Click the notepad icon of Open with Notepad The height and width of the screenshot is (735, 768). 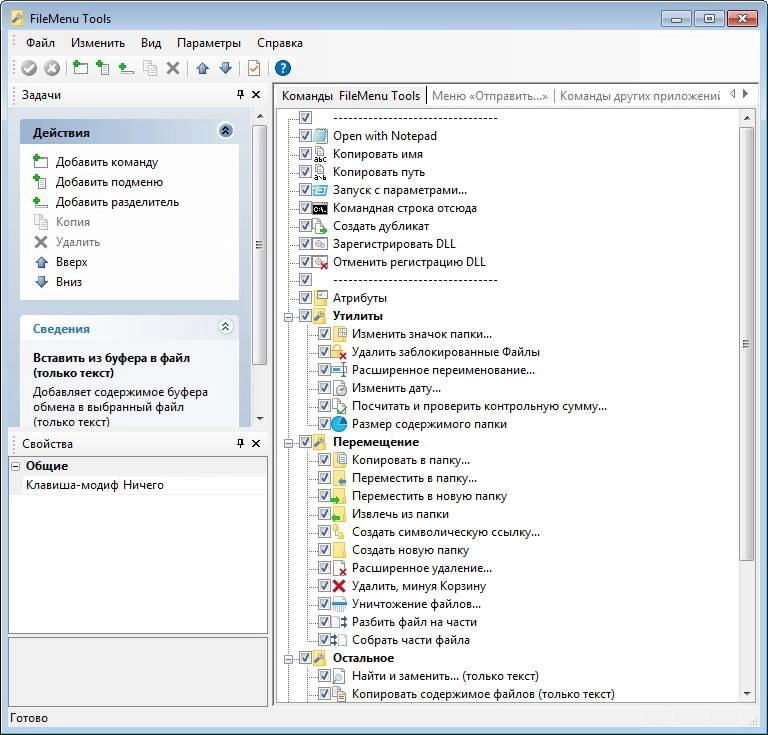(x=320, y=136)
